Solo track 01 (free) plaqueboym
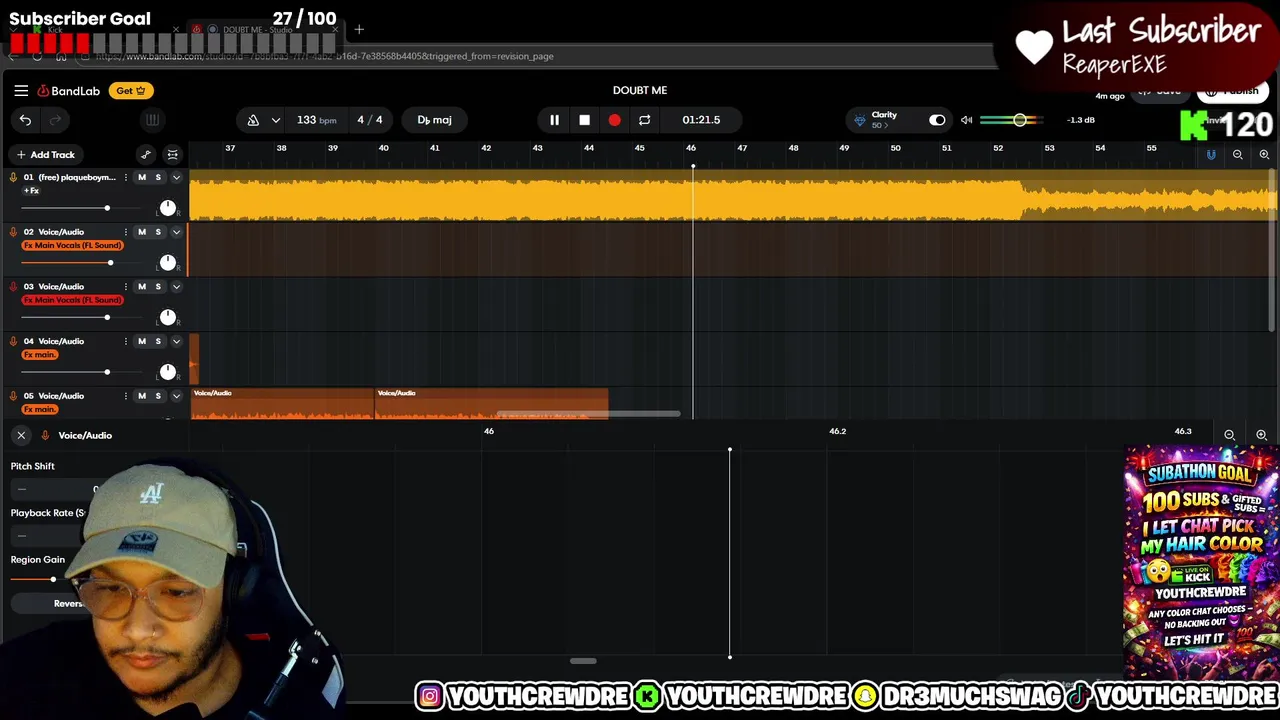 (158, 177)
